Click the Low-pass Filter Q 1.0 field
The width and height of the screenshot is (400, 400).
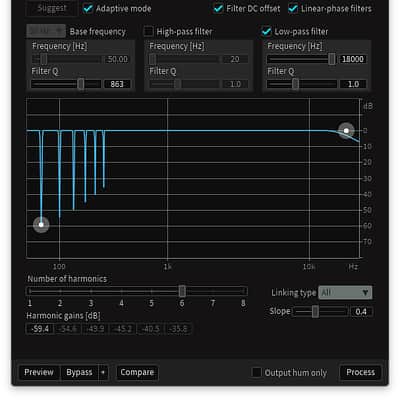pos(353,84)
